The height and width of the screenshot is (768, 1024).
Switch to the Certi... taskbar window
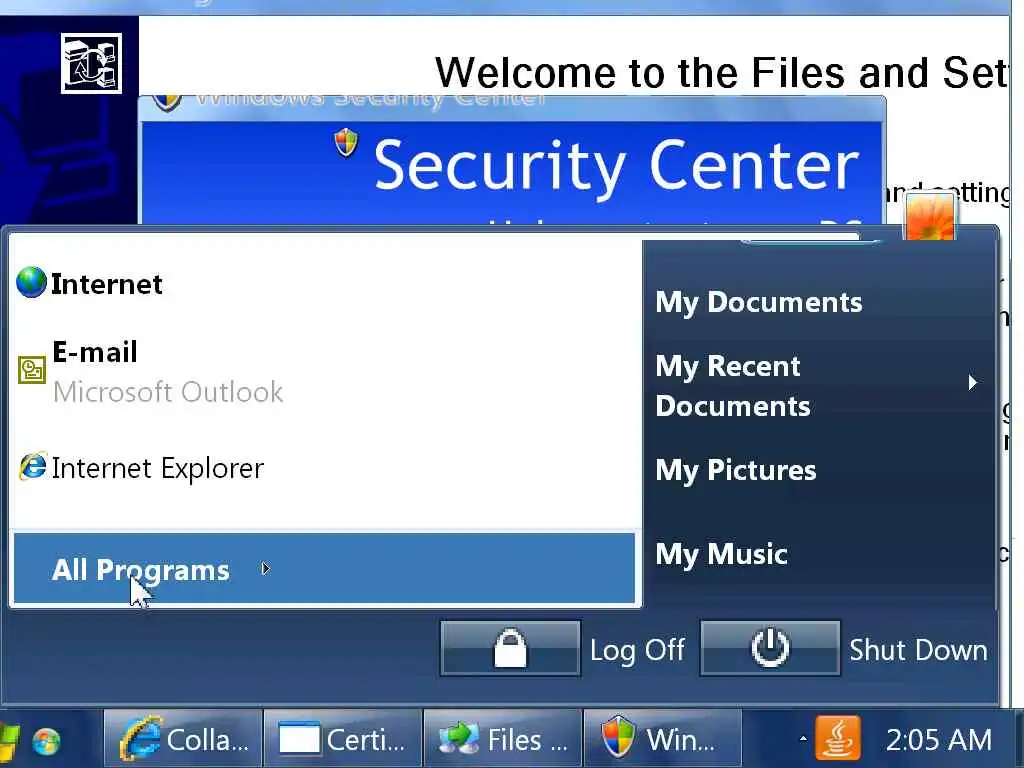[x=343, y=740]
